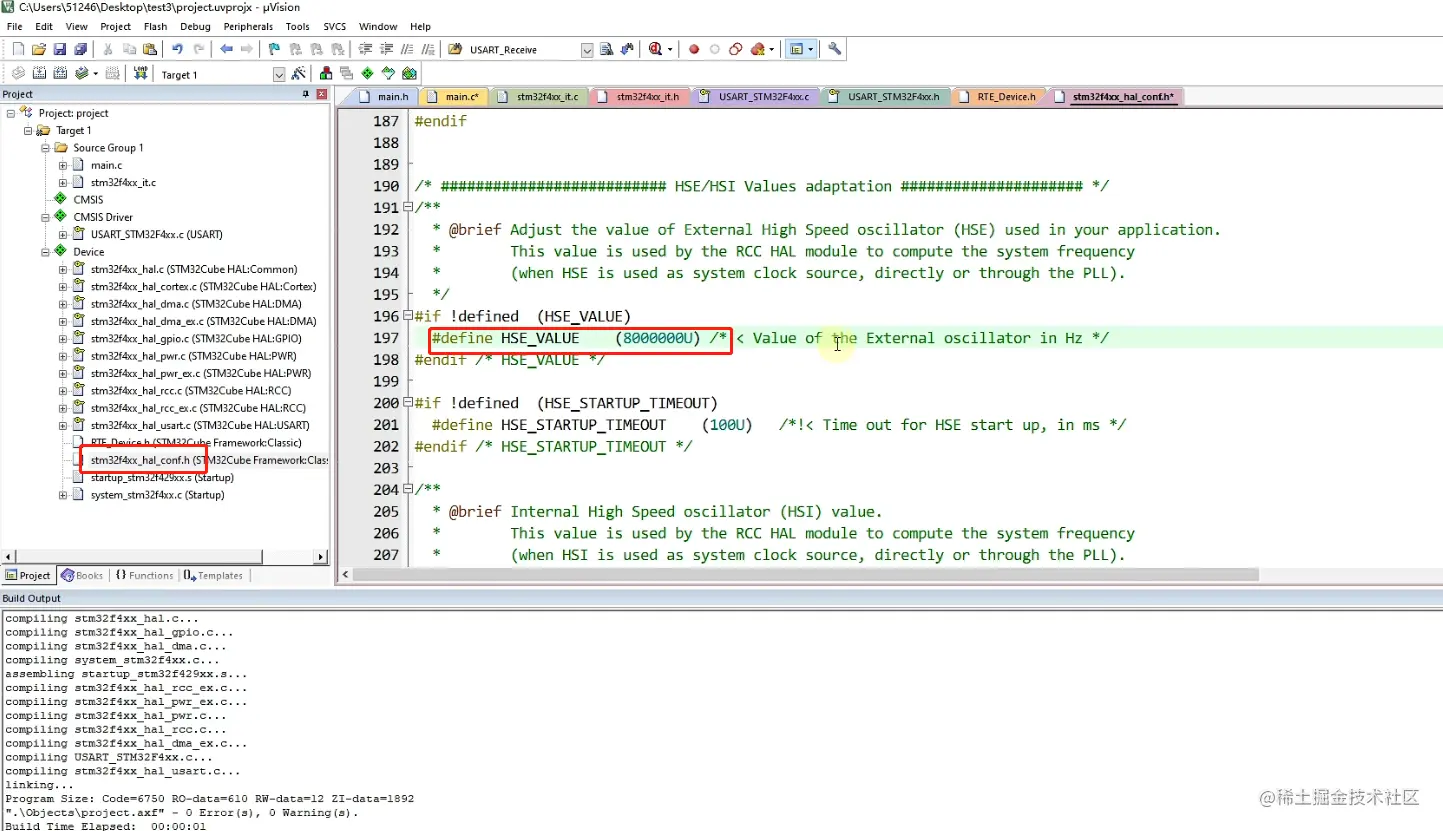Insert a bookmark with the flag icon
This screenshot has height=831, width=1443.
point(274,49)
